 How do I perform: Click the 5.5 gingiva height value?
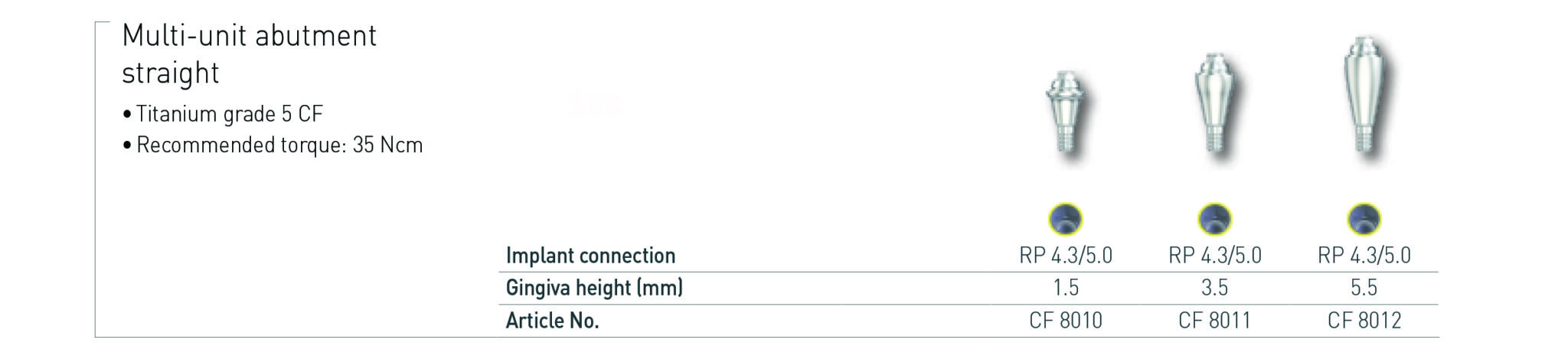[1364, 288]
